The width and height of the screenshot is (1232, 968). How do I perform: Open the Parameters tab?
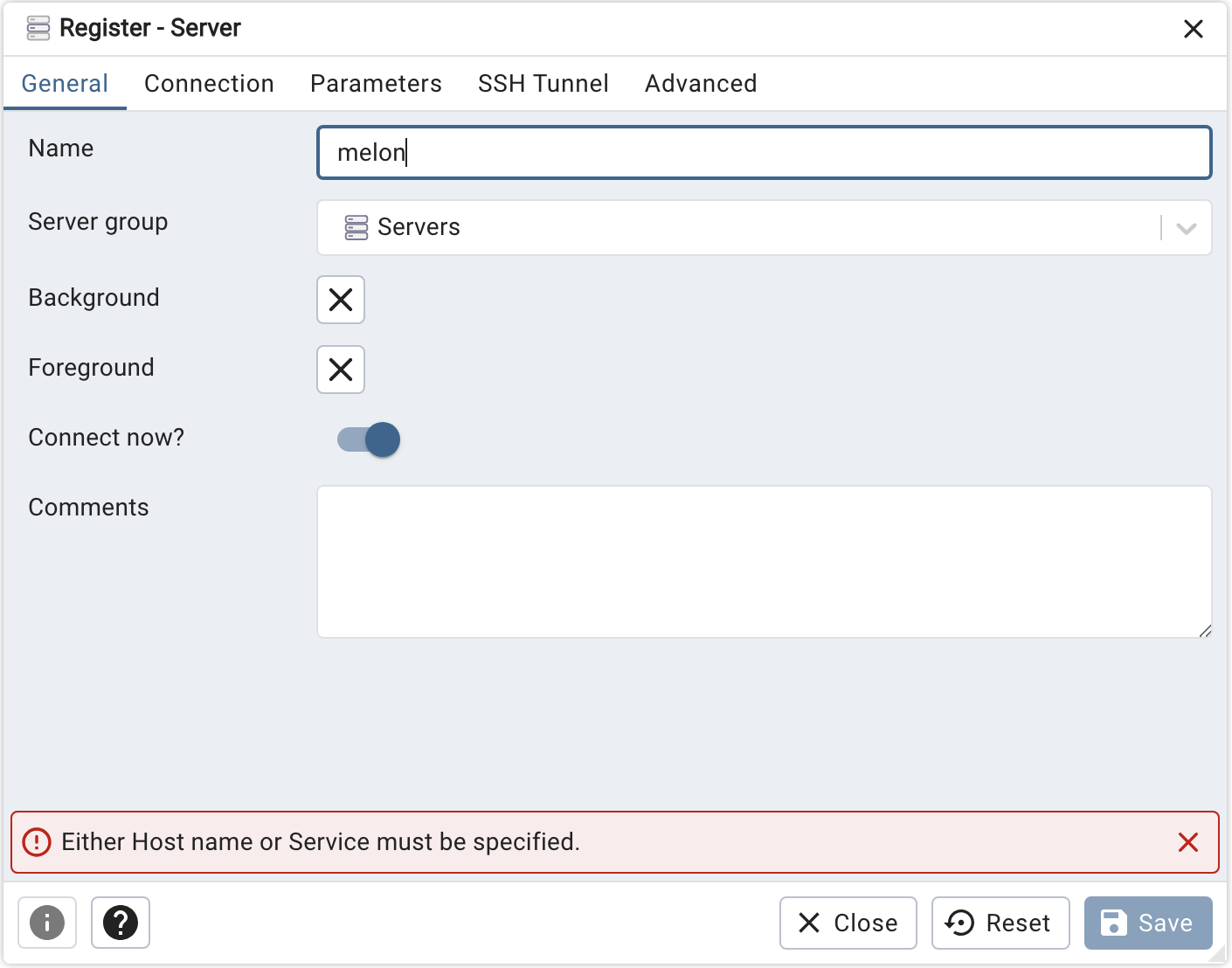click(x=376, y=84)
